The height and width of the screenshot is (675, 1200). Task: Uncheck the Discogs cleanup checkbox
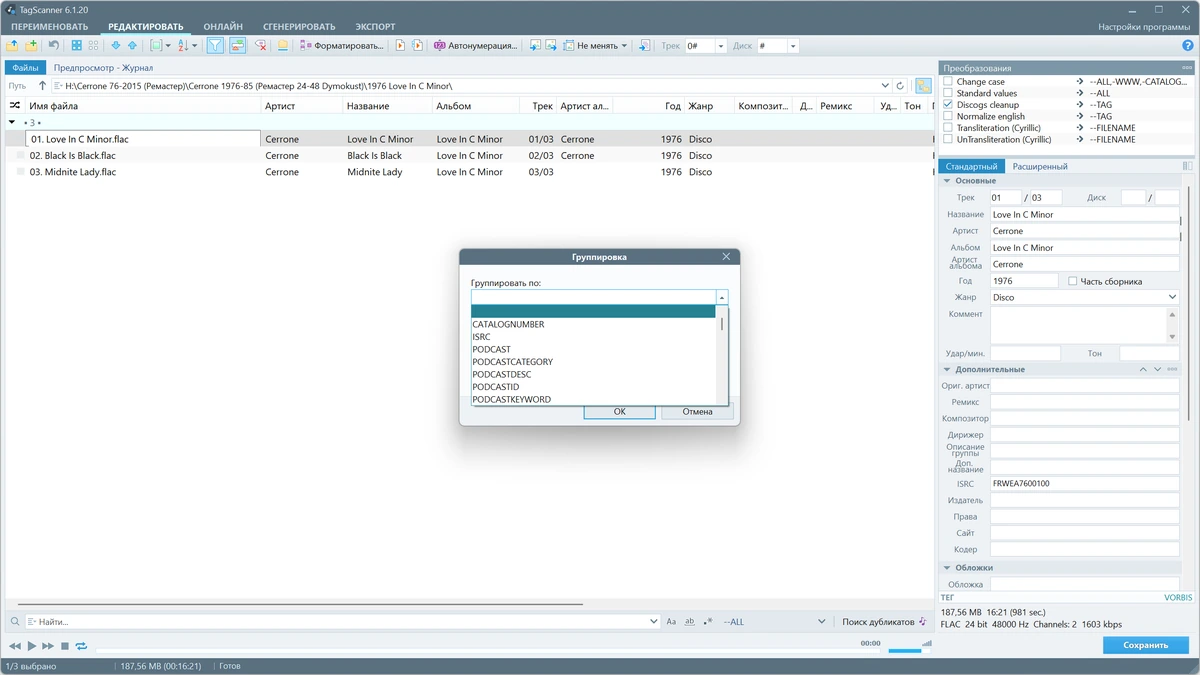[x=948, y=105]
